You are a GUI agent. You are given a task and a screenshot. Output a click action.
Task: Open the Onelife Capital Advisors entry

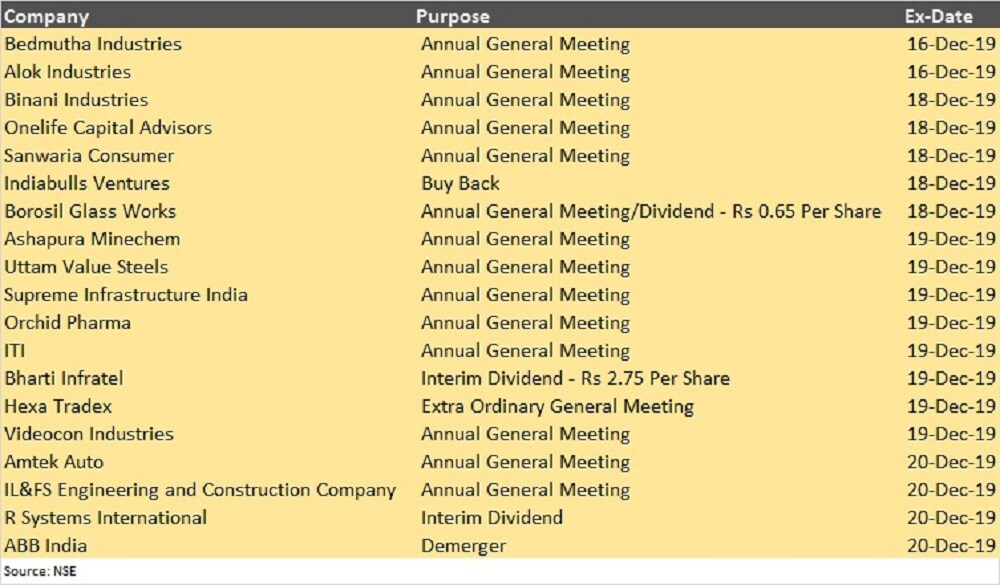pos(108,128)
